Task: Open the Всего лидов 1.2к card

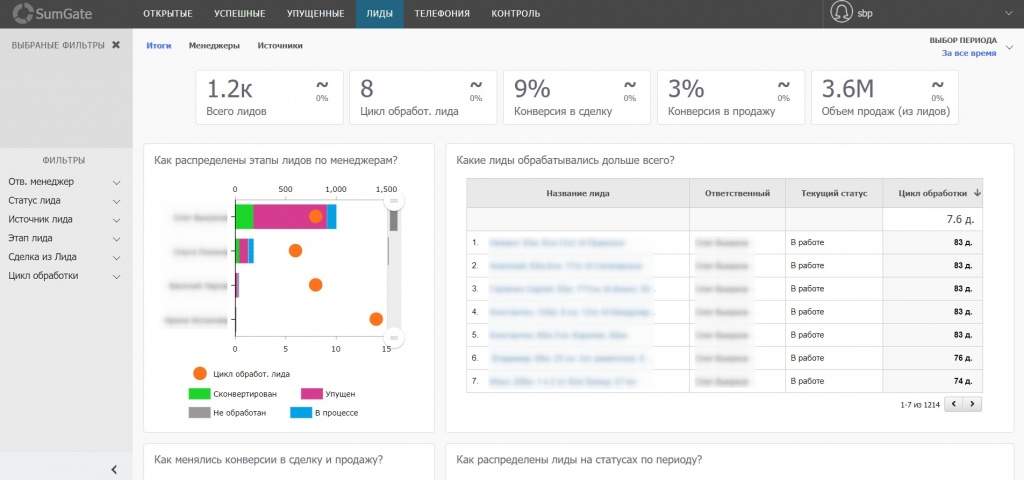Action: point(270,97)
